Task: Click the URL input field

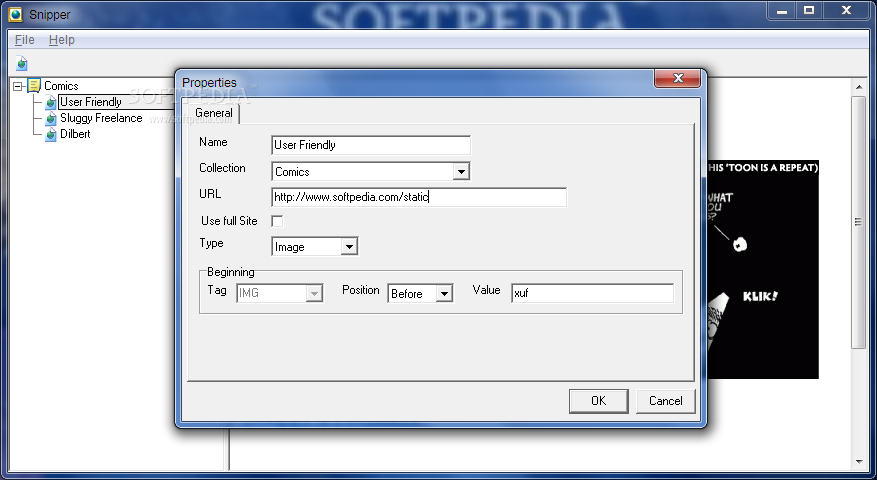Action: (x=419, y=197)
